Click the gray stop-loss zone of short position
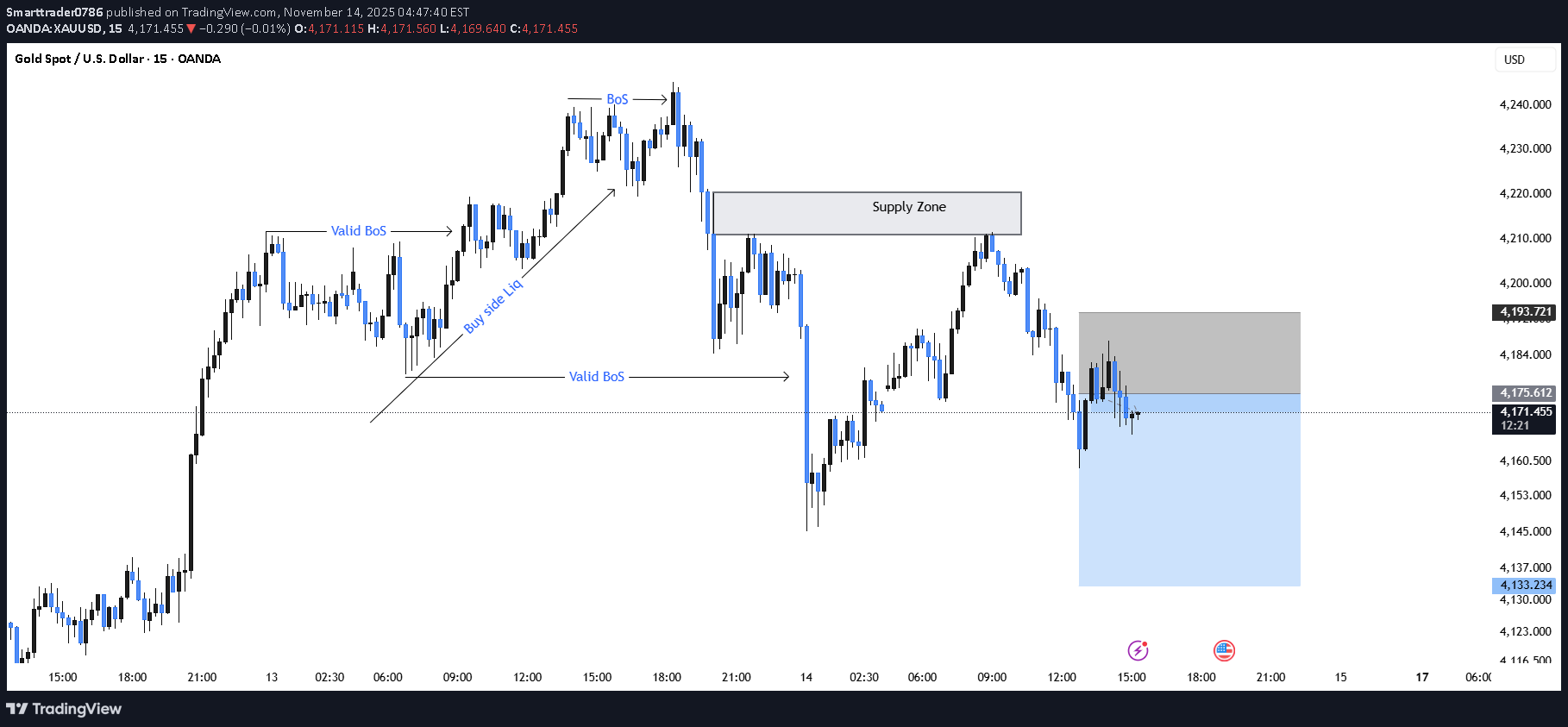Image resolution: width=1568 pixels, height=727 pixels. click(1189, 353)
